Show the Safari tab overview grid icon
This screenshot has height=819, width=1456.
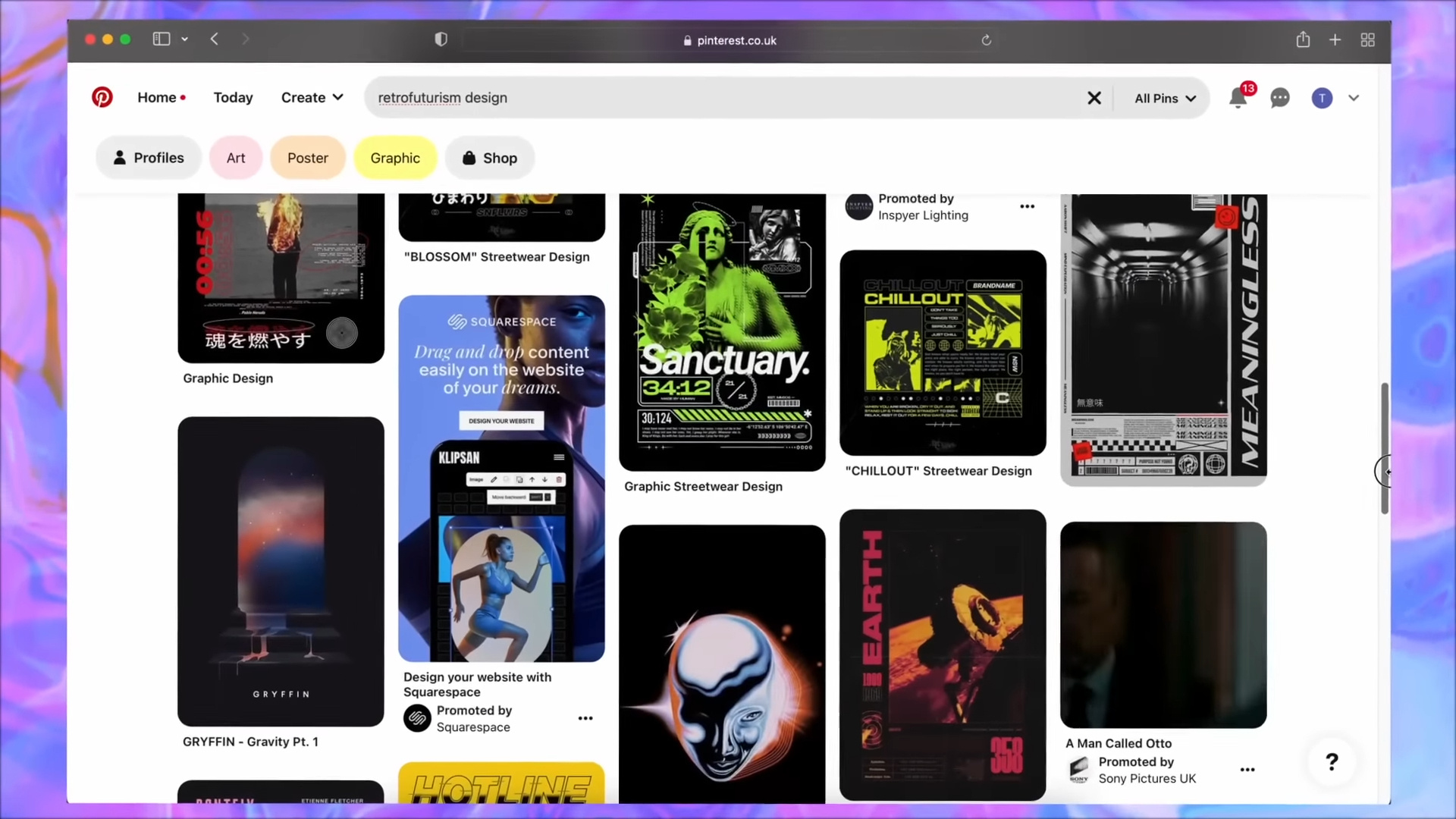(1368, 39)
